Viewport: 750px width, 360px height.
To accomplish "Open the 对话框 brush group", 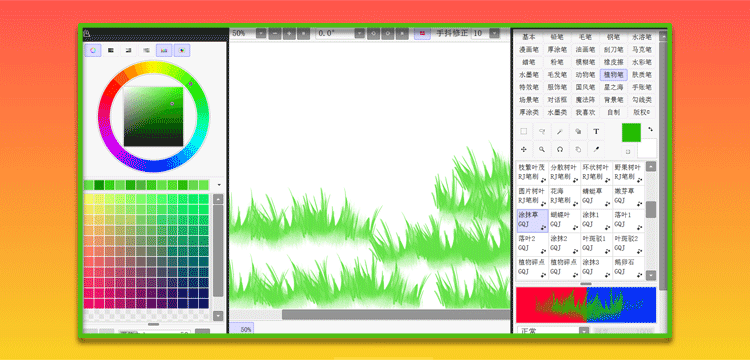I will [x=557, y=100].
